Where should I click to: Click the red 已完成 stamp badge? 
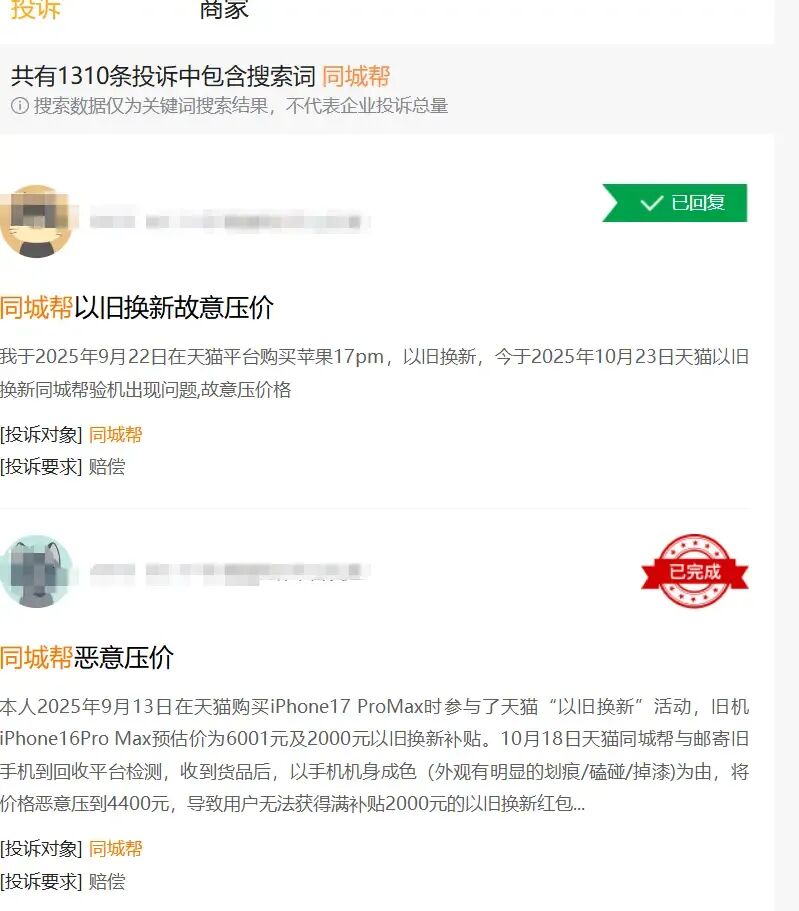tap(694, 571)
